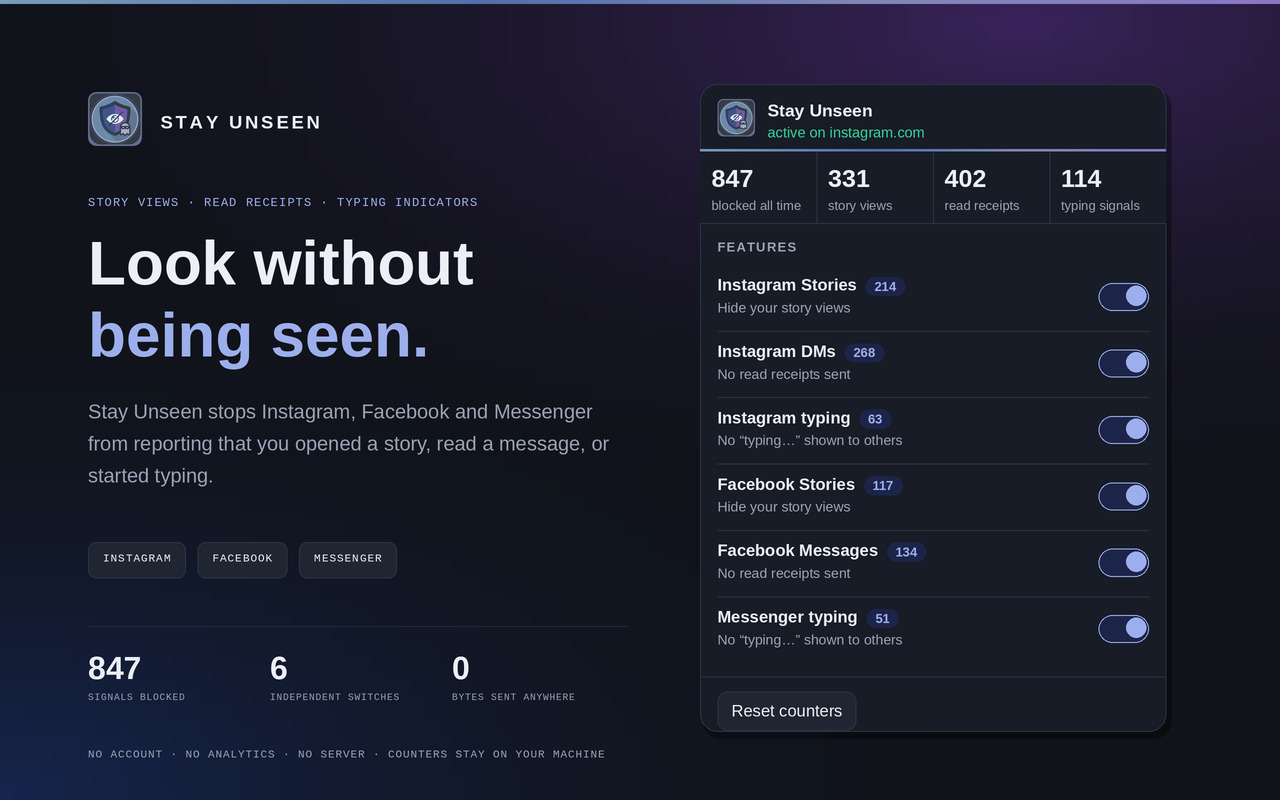Click the 'being seen.' headline text

pos(258,335)
